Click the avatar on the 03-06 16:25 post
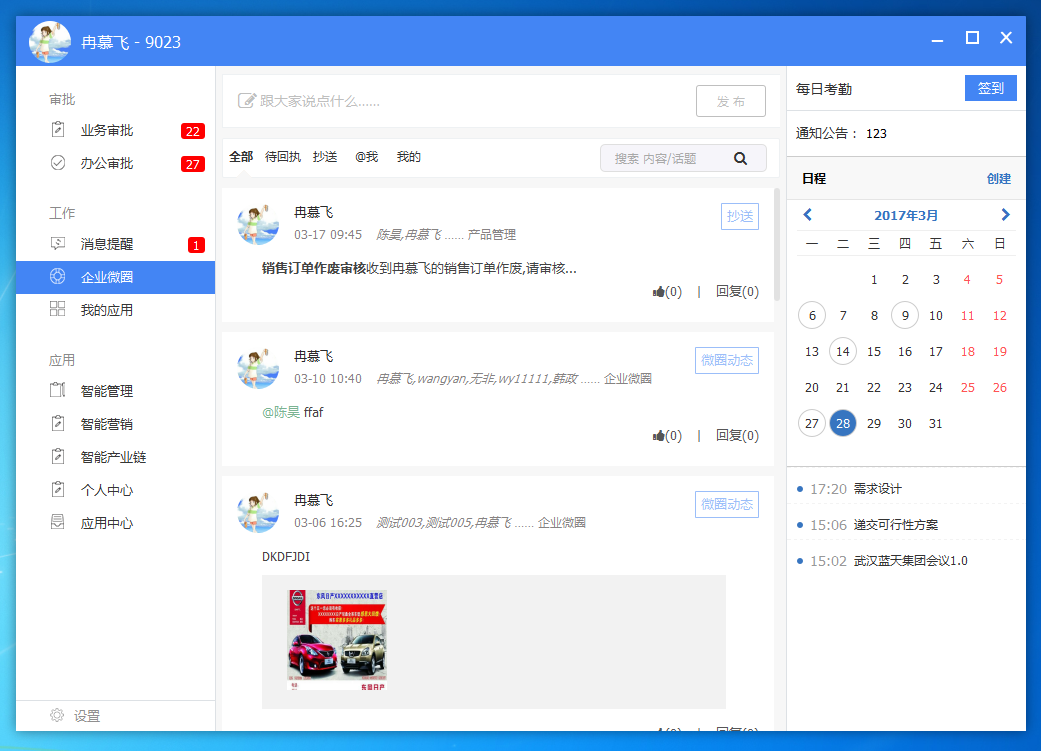1041x751 pixels. coord(258,513)
